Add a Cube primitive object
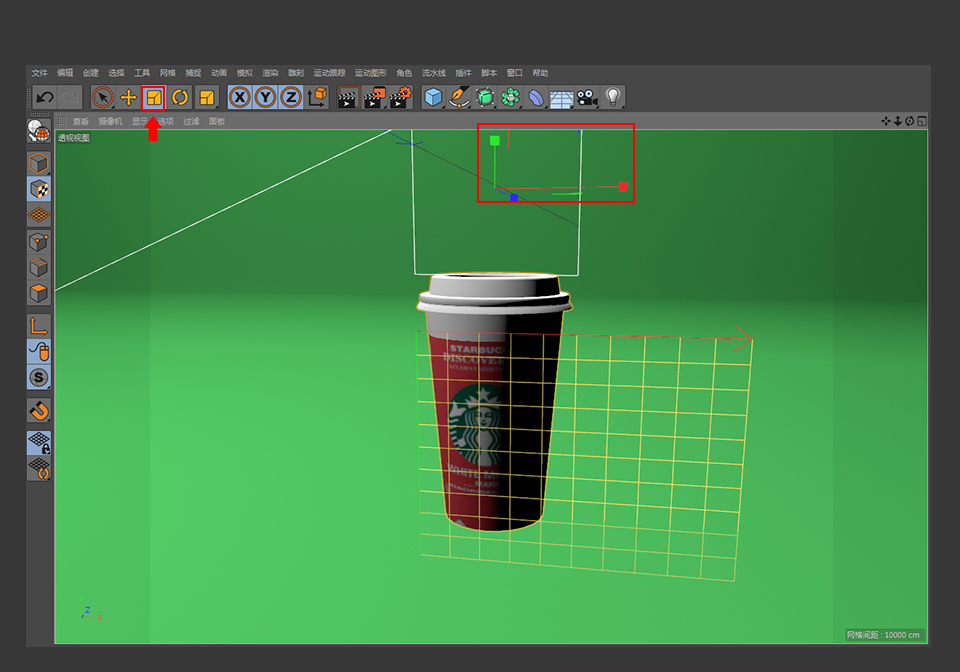The image size is (960, 672). (433, 97)
